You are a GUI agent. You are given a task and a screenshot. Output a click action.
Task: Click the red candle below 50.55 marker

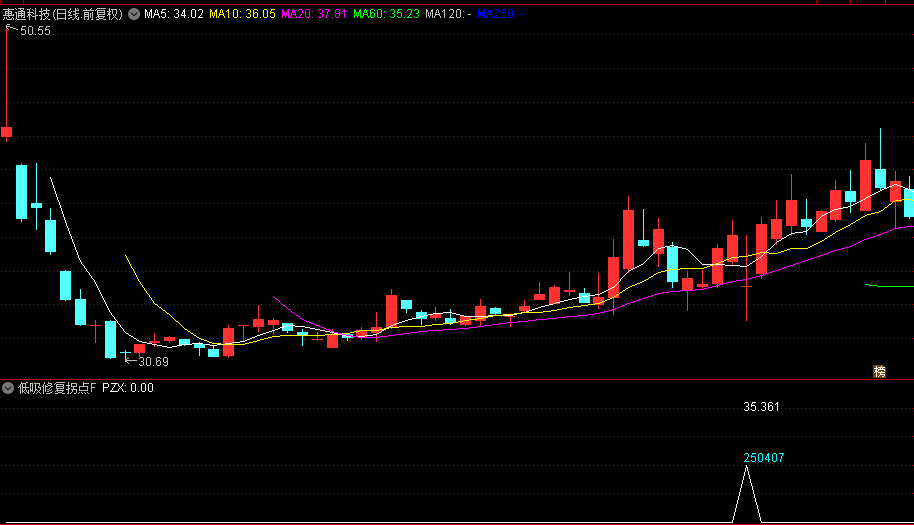click(x=6, y=132)
